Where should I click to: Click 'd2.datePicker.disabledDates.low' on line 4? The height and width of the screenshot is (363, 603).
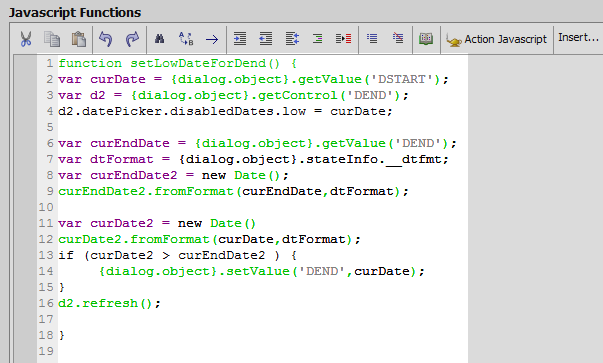[182, 112]
